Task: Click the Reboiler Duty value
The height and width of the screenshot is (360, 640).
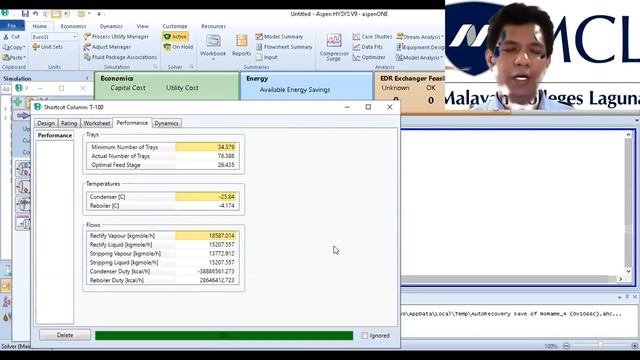Action: point(207,280)
